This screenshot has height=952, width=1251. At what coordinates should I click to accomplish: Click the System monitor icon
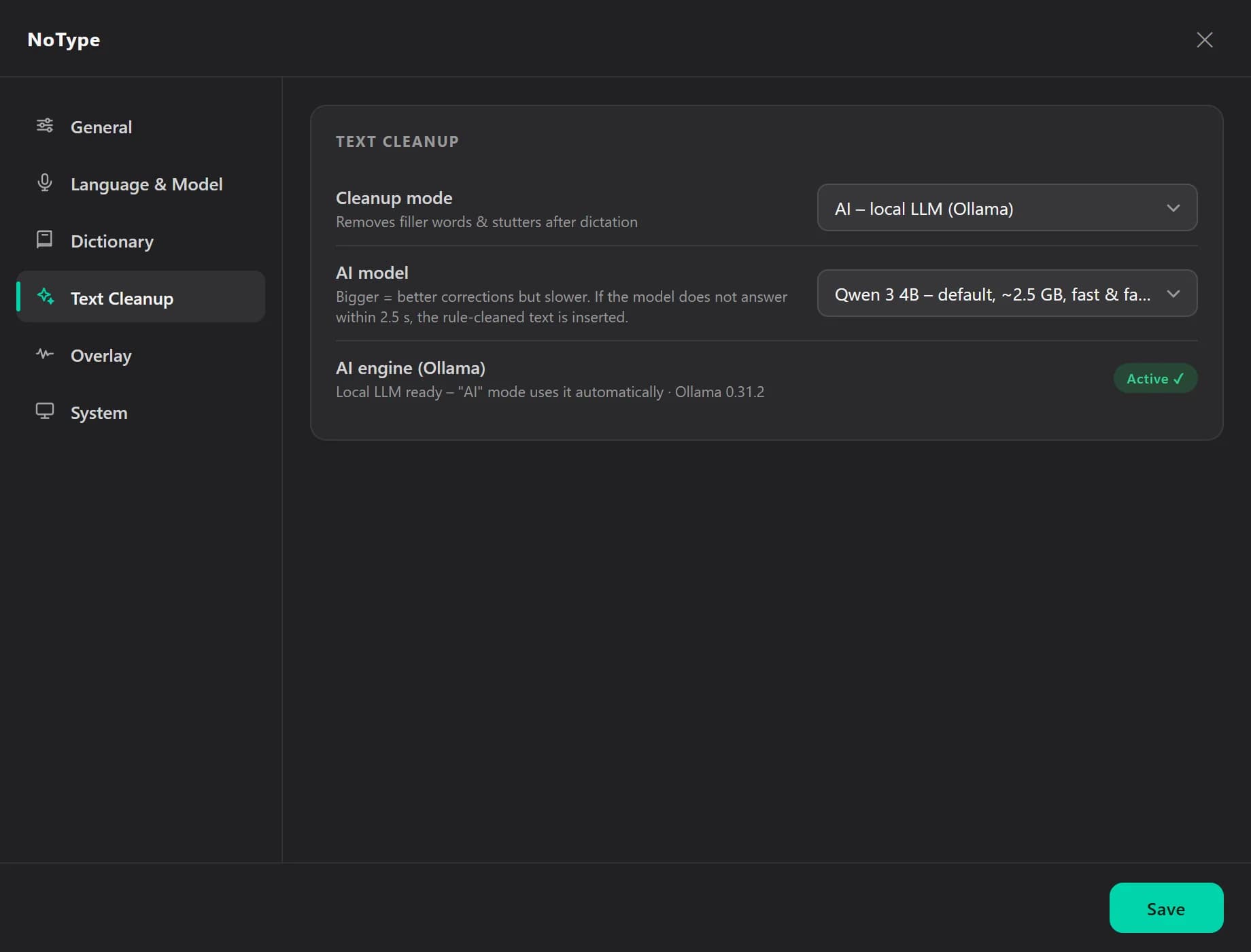45,411
